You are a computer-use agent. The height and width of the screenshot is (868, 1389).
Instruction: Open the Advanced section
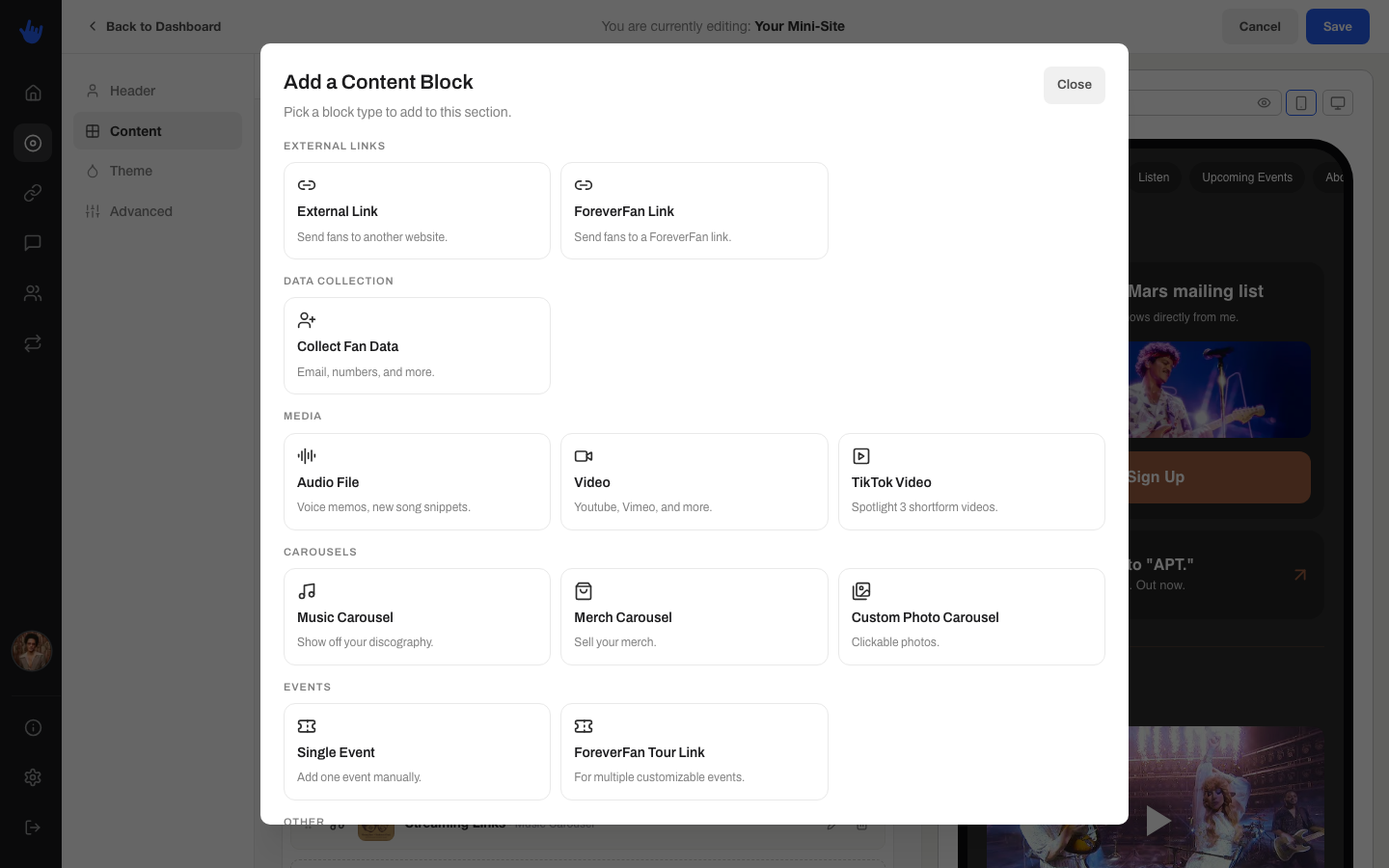157,211
